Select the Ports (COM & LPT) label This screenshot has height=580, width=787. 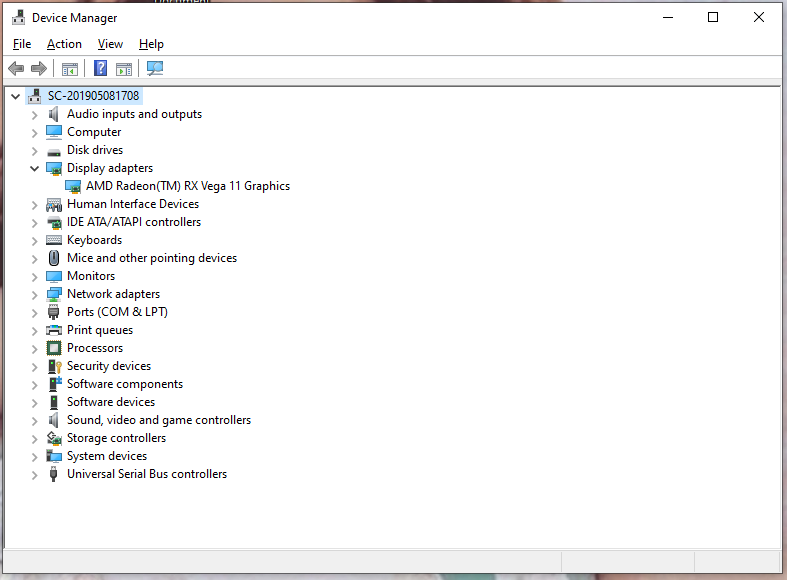(x=117, y=312)
